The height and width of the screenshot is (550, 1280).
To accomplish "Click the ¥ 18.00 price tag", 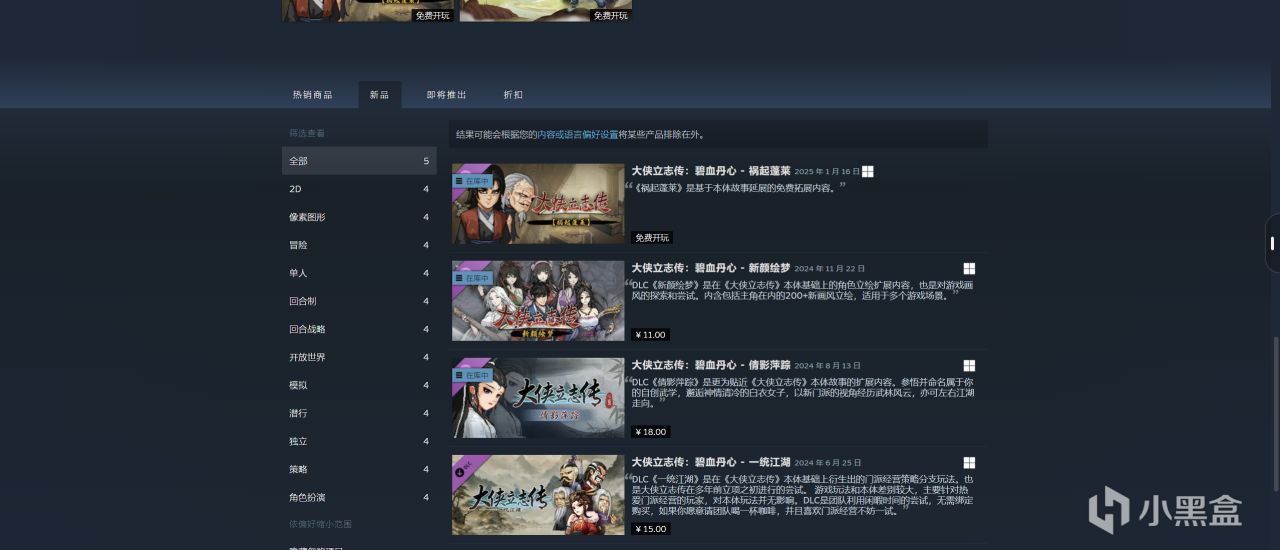I will pyautogui.click(x=650, y=432).
